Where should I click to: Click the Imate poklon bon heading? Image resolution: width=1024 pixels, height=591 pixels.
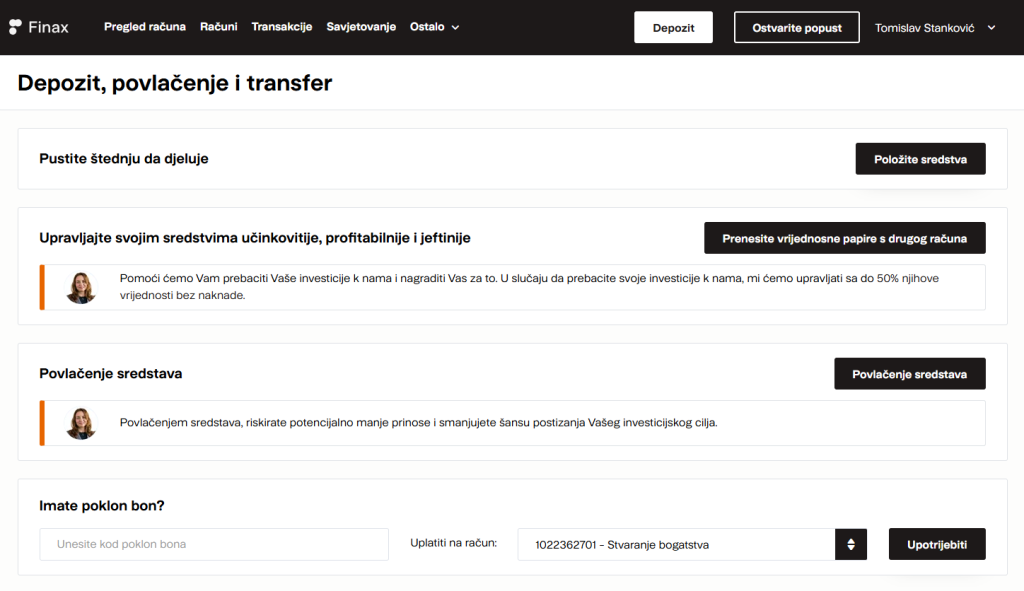pyautogui.click(x=101, y=506)
